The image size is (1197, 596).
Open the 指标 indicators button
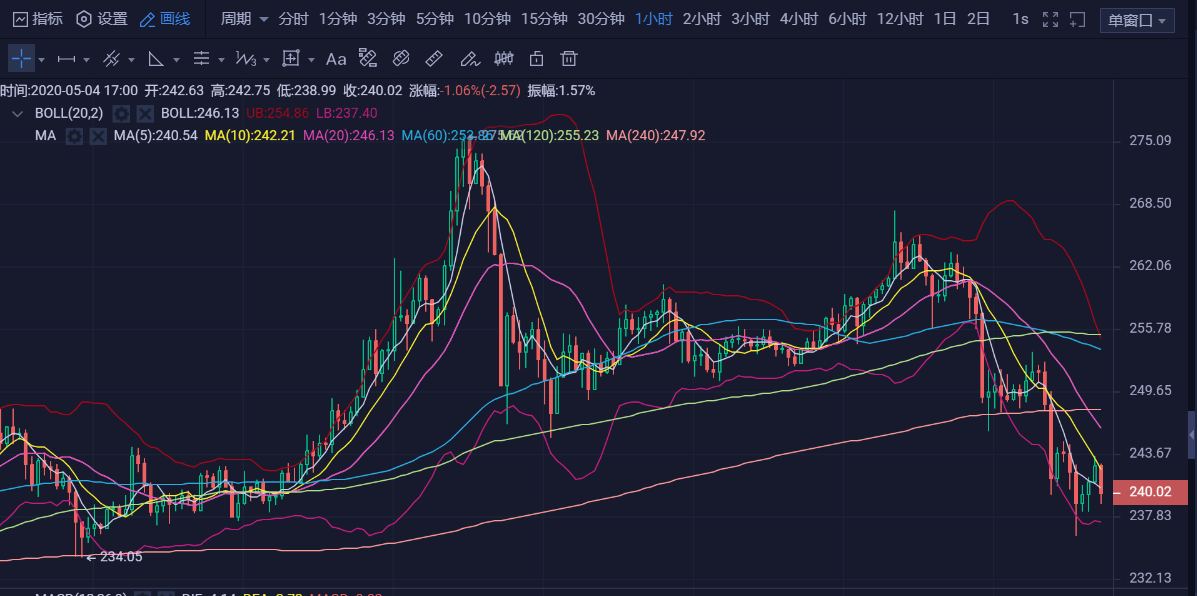point(38,19)
